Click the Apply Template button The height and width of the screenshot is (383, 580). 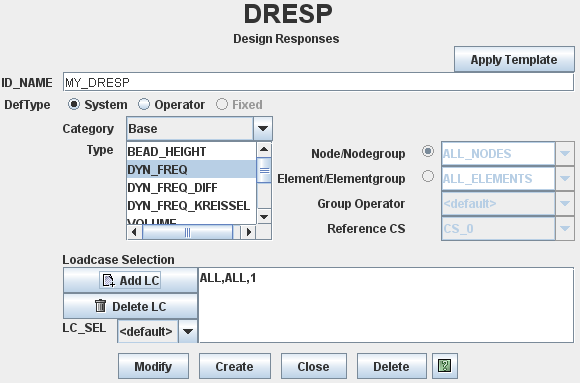click(514, 60)
